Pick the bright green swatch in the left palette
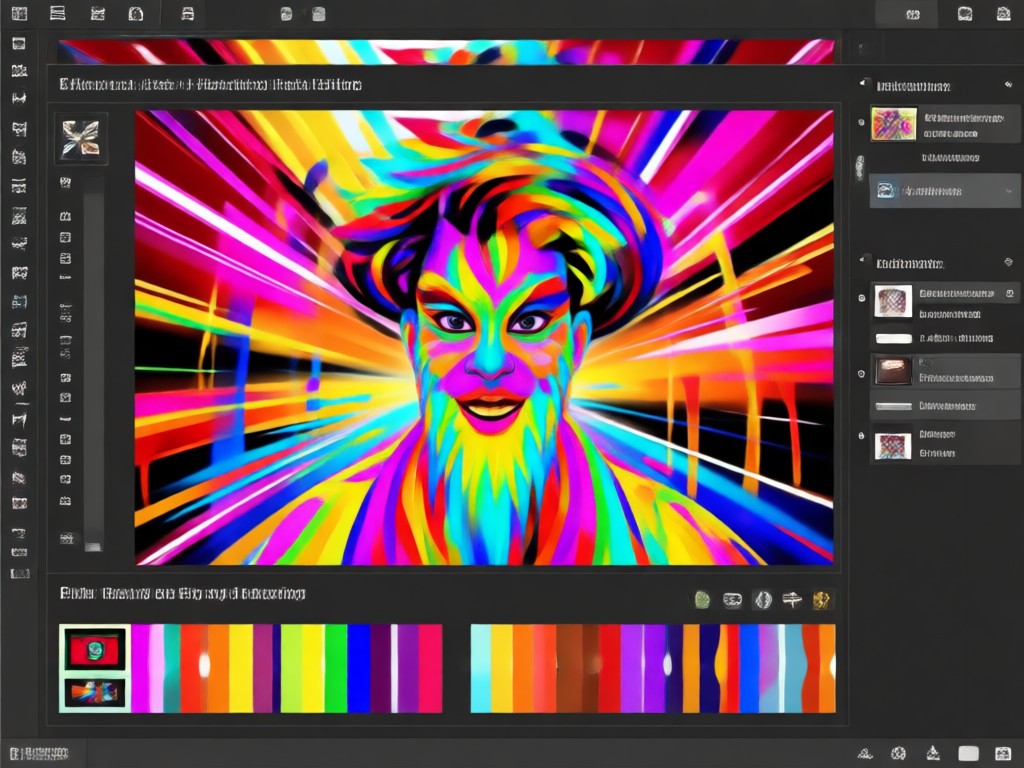This screenshot has height=768, width=1024. pos(336,668)
